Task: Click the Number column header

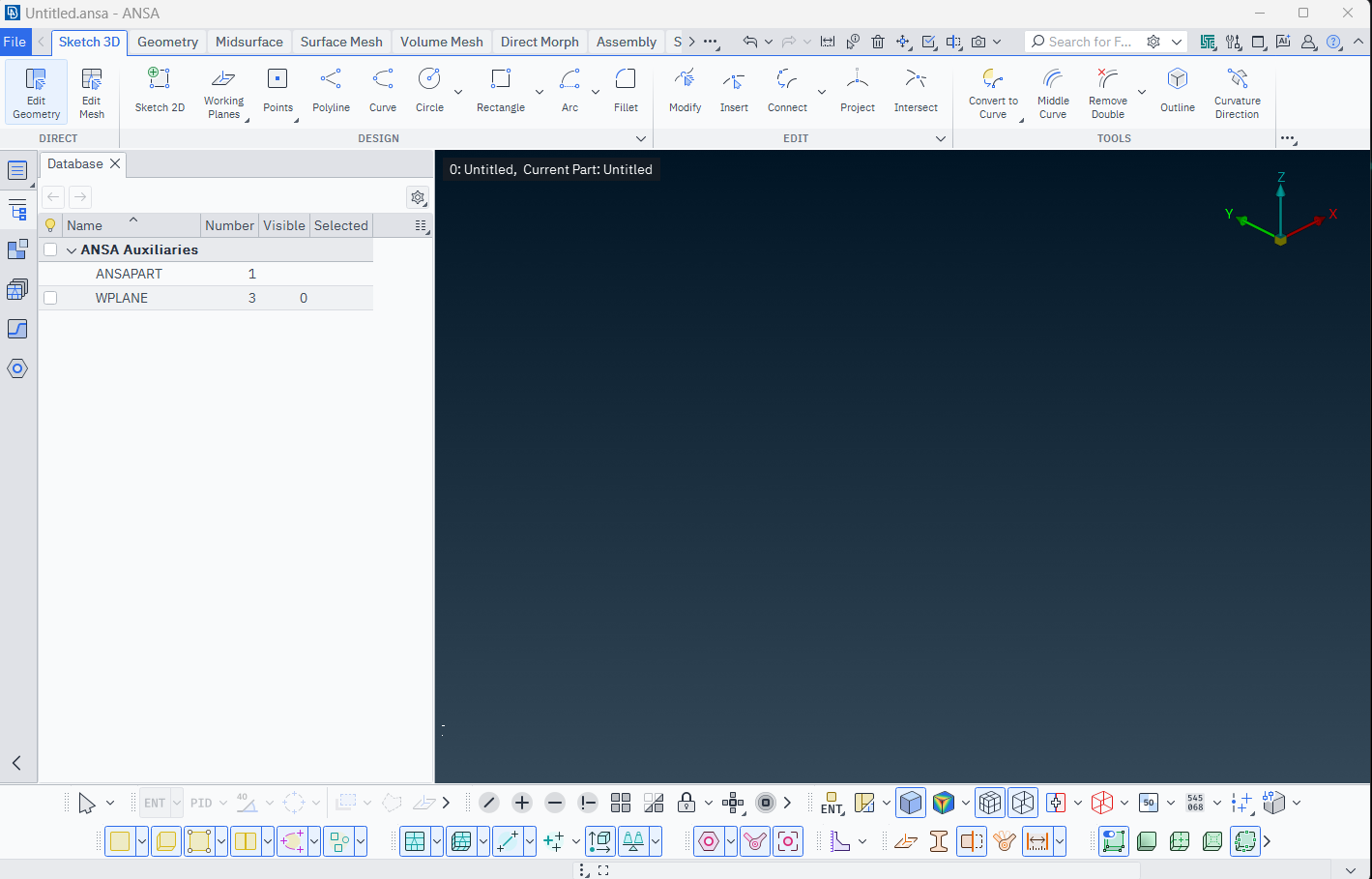Action: [x=229, y=225]
